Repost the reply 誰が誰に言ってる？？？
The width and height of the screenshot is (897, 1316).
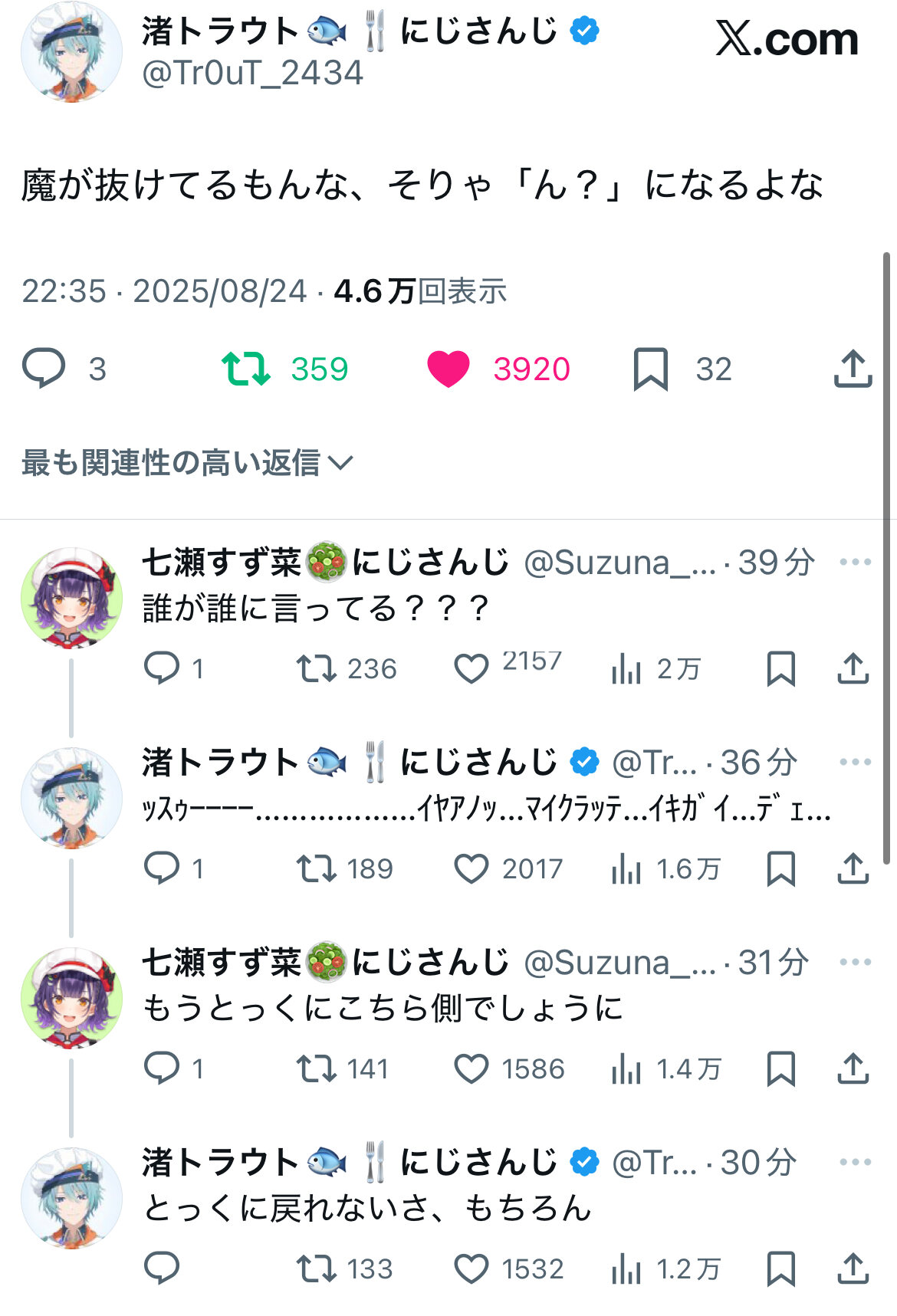tap(316, 668)
